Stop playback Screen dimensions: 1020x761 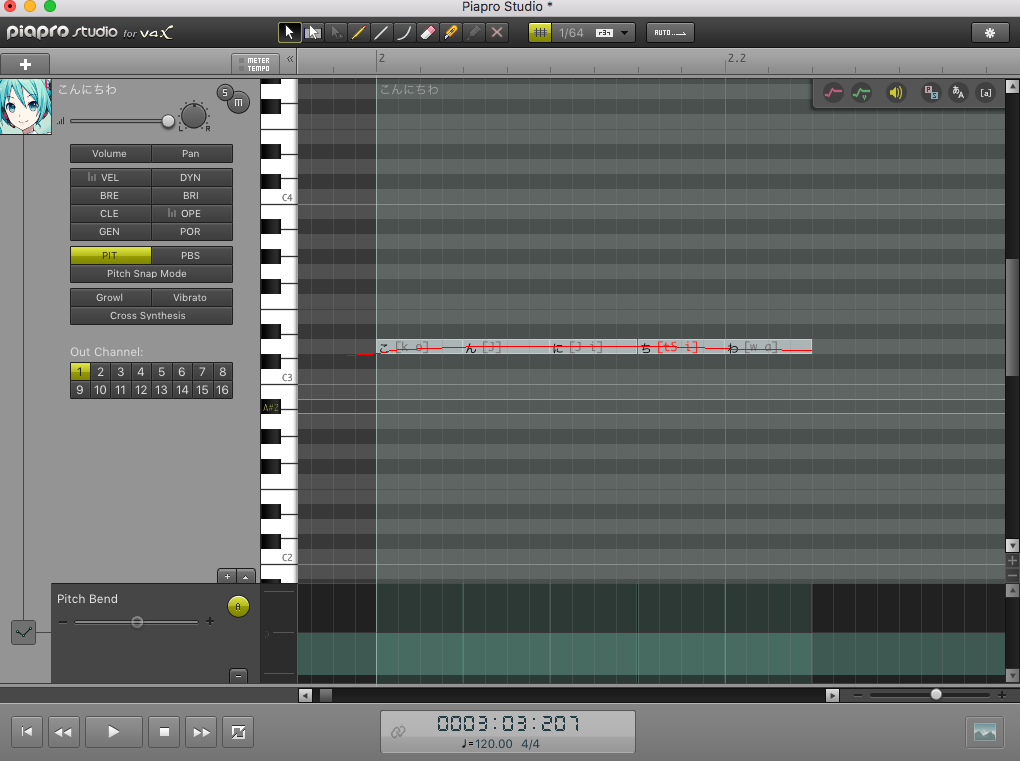point(164,732)
